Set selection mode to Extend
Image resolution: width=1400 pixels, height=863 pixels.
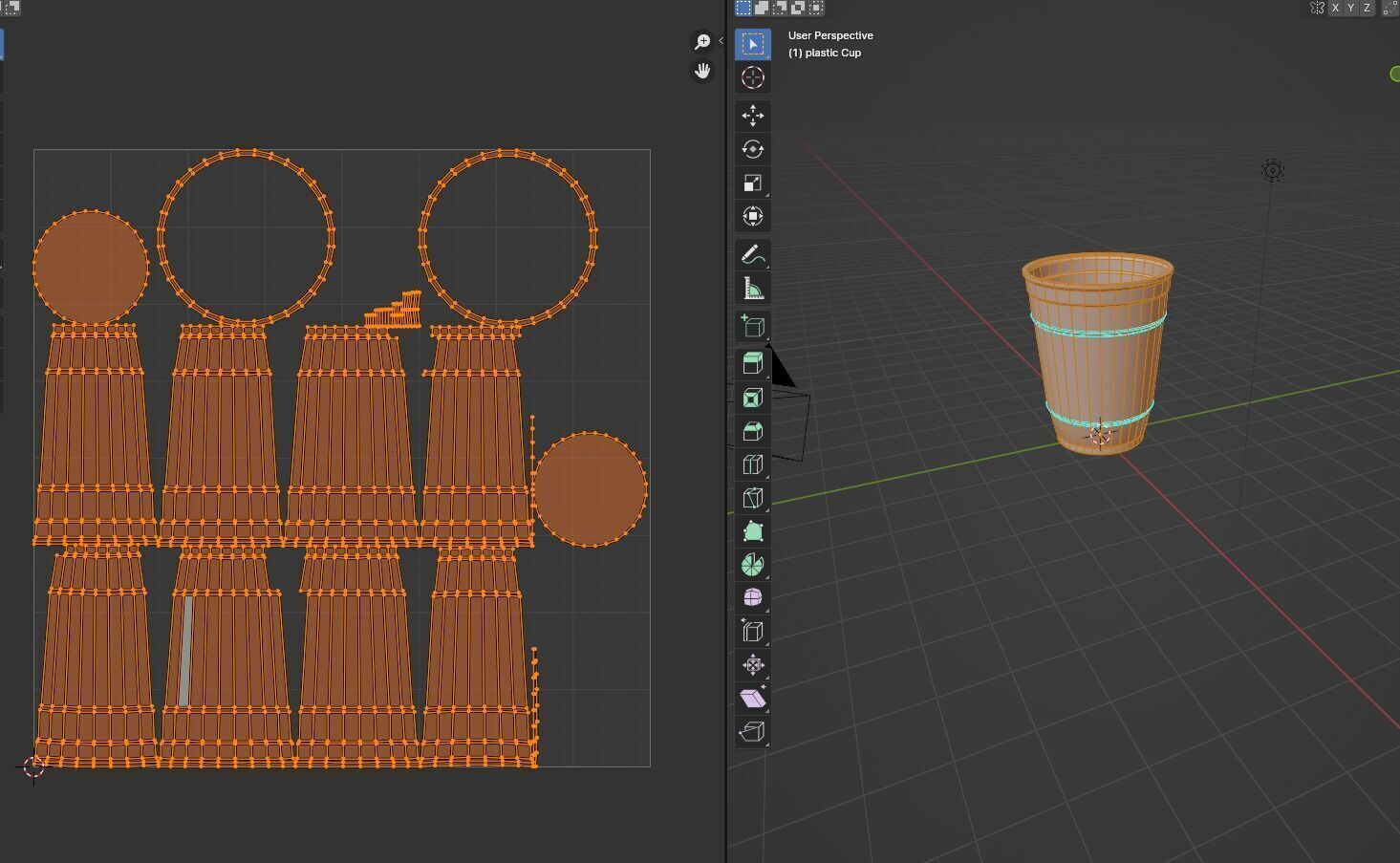tap(762, 8)
